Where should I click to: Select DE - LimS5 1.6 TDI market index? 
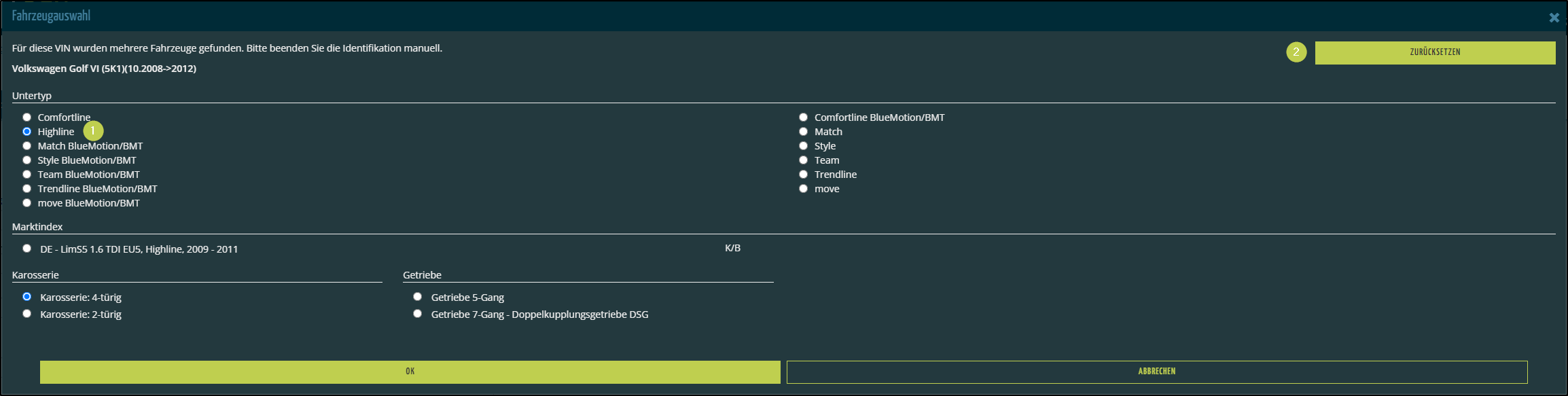(27, 249)
